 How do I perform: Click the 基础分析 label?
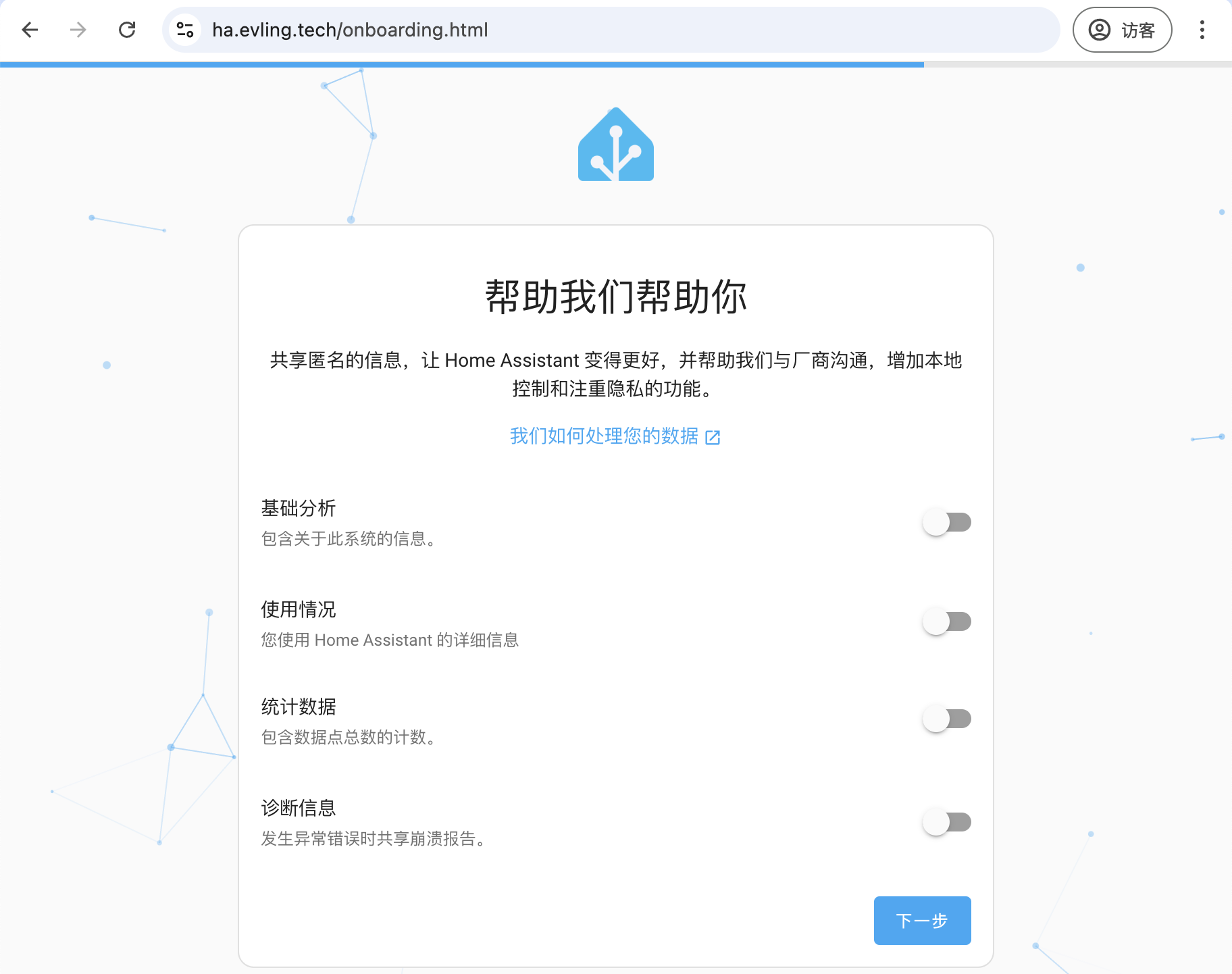point(299,509)
